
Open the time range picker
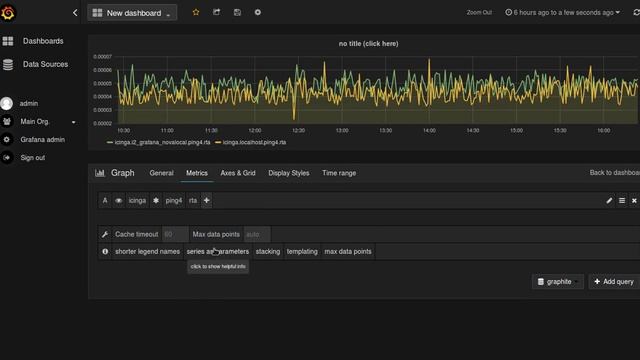pos(562,13)
